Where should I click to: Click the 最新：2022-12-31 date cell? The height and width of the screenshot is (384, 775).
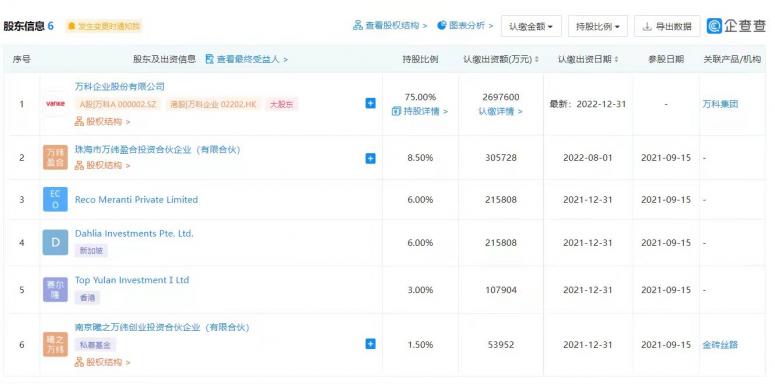coord(588,104)
